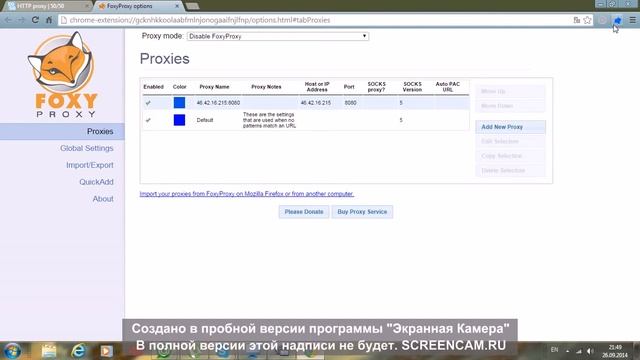640x360 pixels.
Task: Show hidden system tray icons arrow
Action: pos(567,351)
